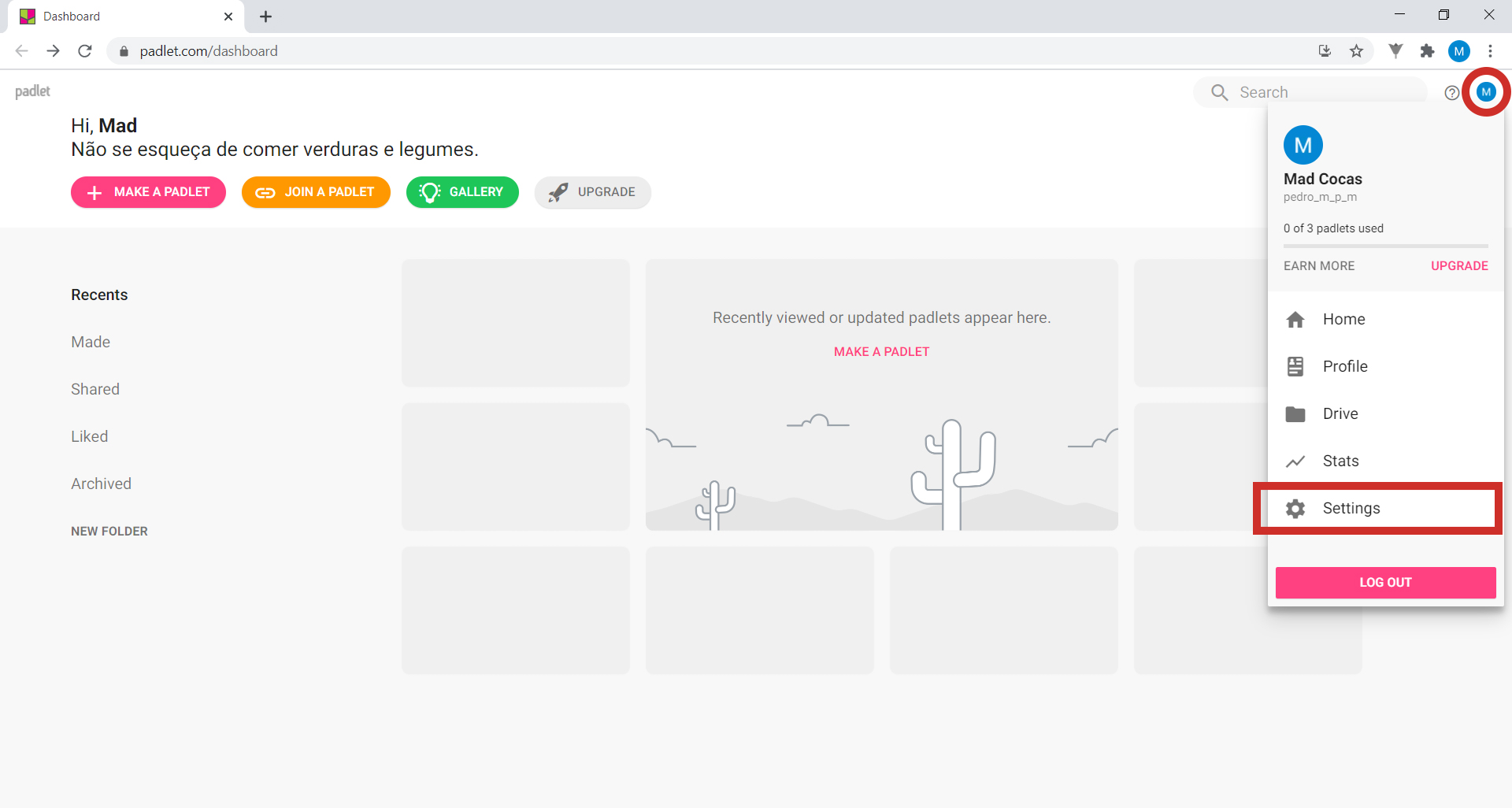The width and height of the screenshot is (1512, 808).
Task: Click Earn More in the account panel
Action: coord(1319,266)
